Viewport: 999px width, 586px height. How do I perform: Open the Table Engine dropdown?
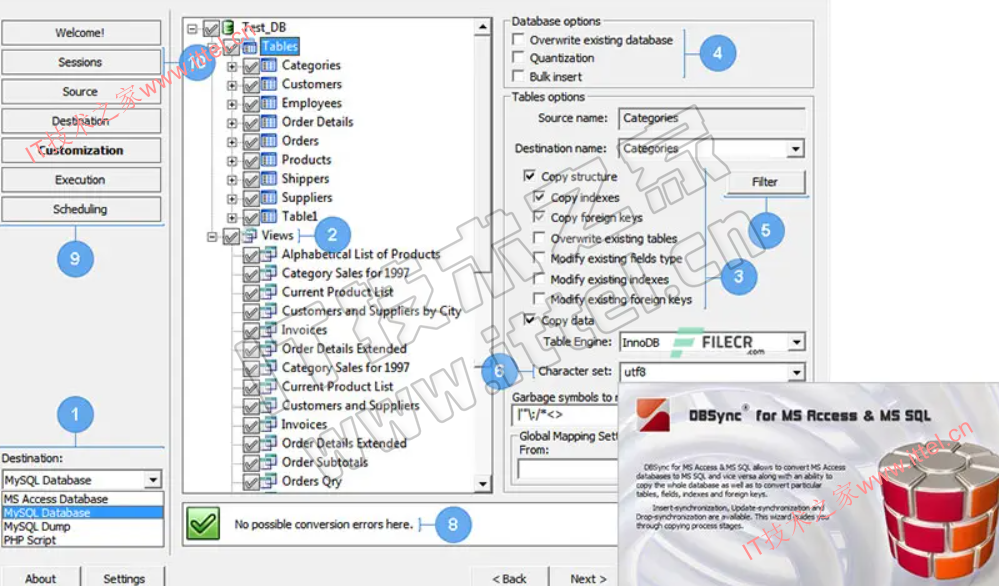click(795, 343)
